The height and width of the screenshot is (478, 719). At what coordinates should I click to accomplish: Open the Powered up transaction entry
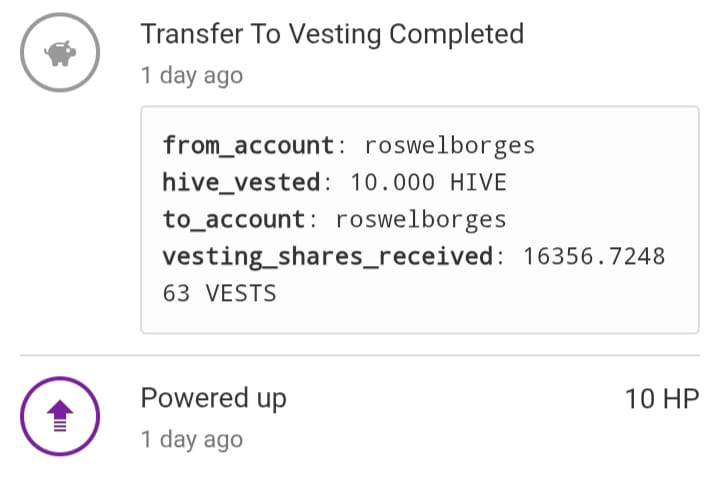pos(213,398)
